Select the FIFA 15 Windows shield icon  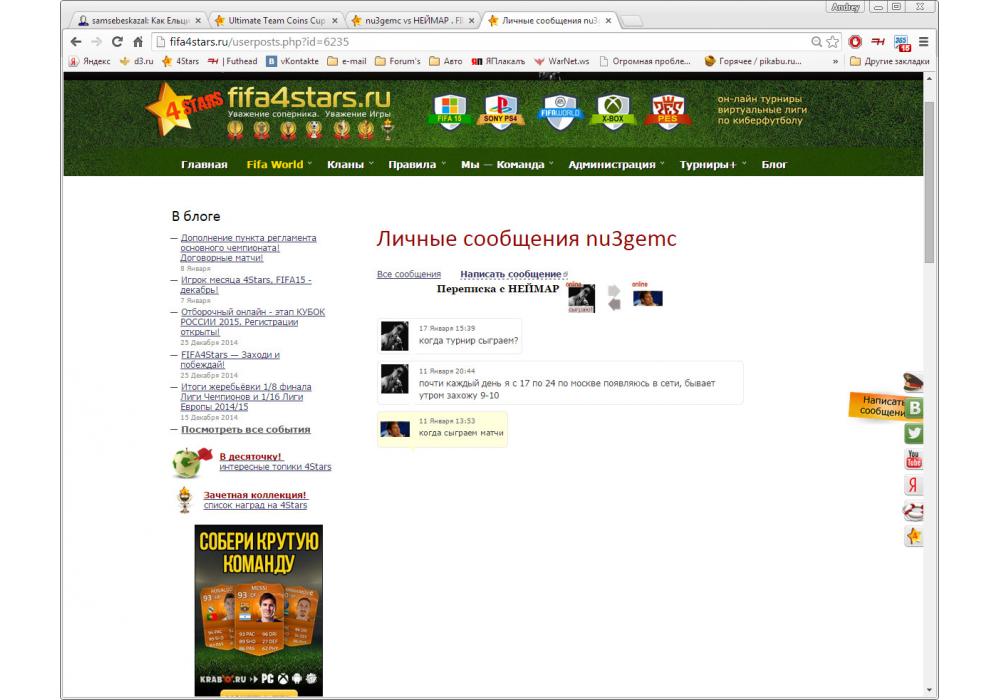coord(450,112)
